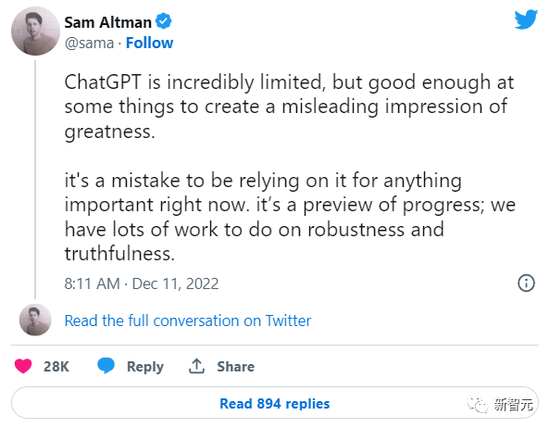The width and height of the screenshot is (550, 428).
Task: Click the 28K likes count
Action: tap(56, 366)
